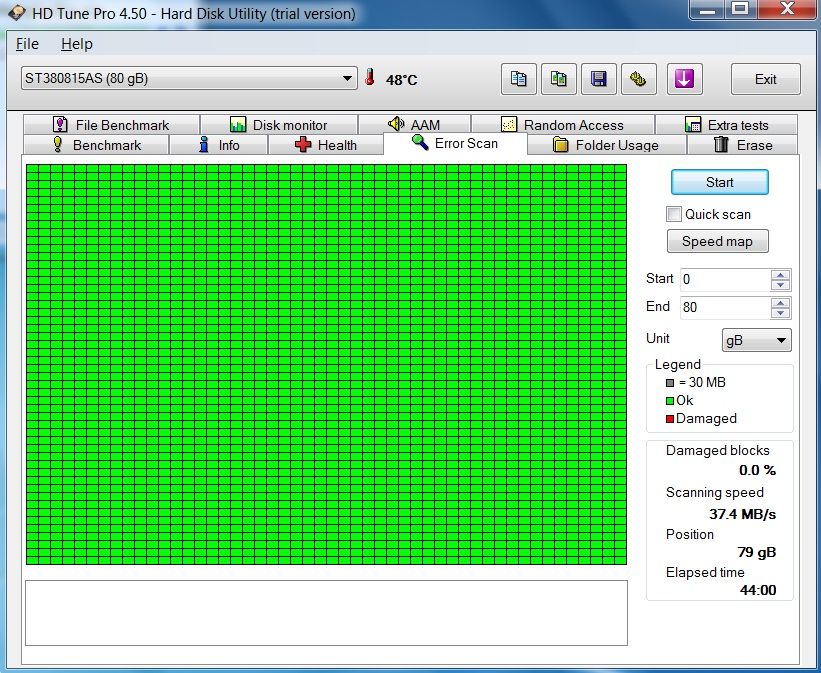
Task: Minimize the HD Tune Pro window
Action: [708, 9]
